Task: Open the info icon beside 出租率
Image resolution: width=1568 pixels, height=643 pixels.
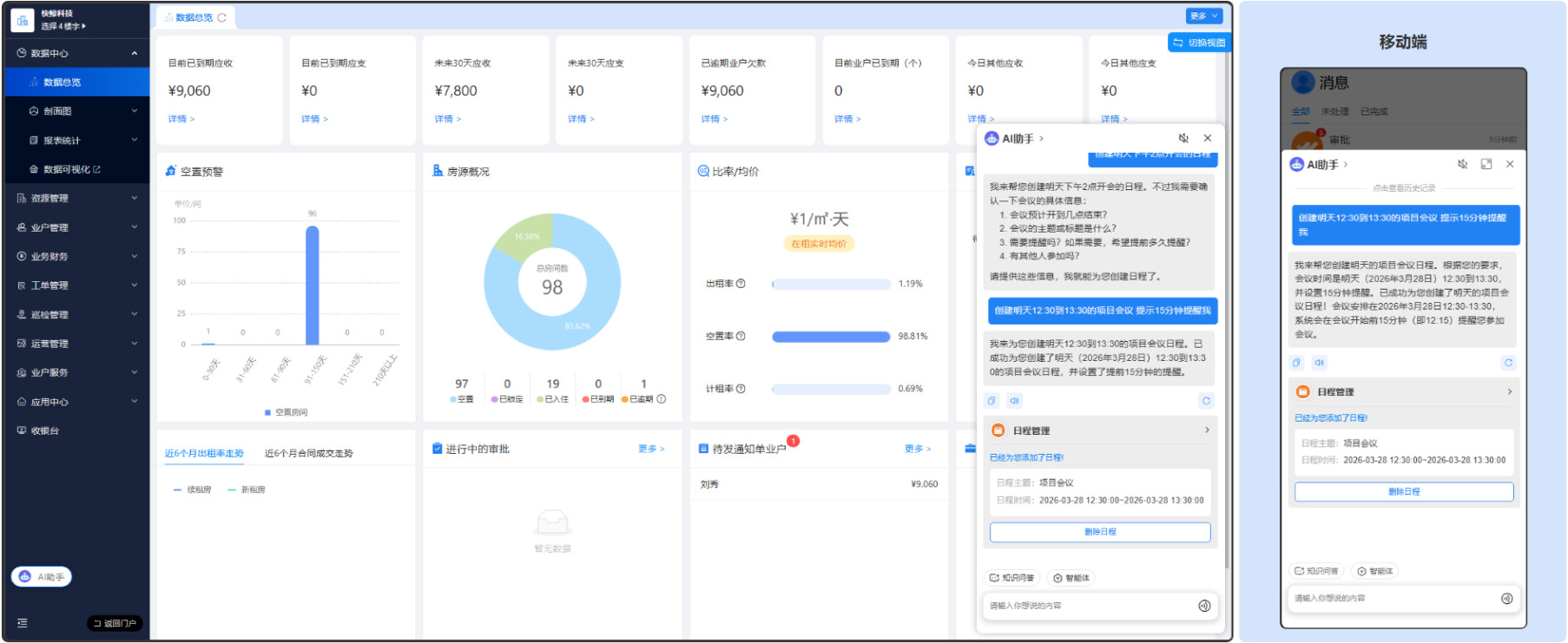Action: 741,284
